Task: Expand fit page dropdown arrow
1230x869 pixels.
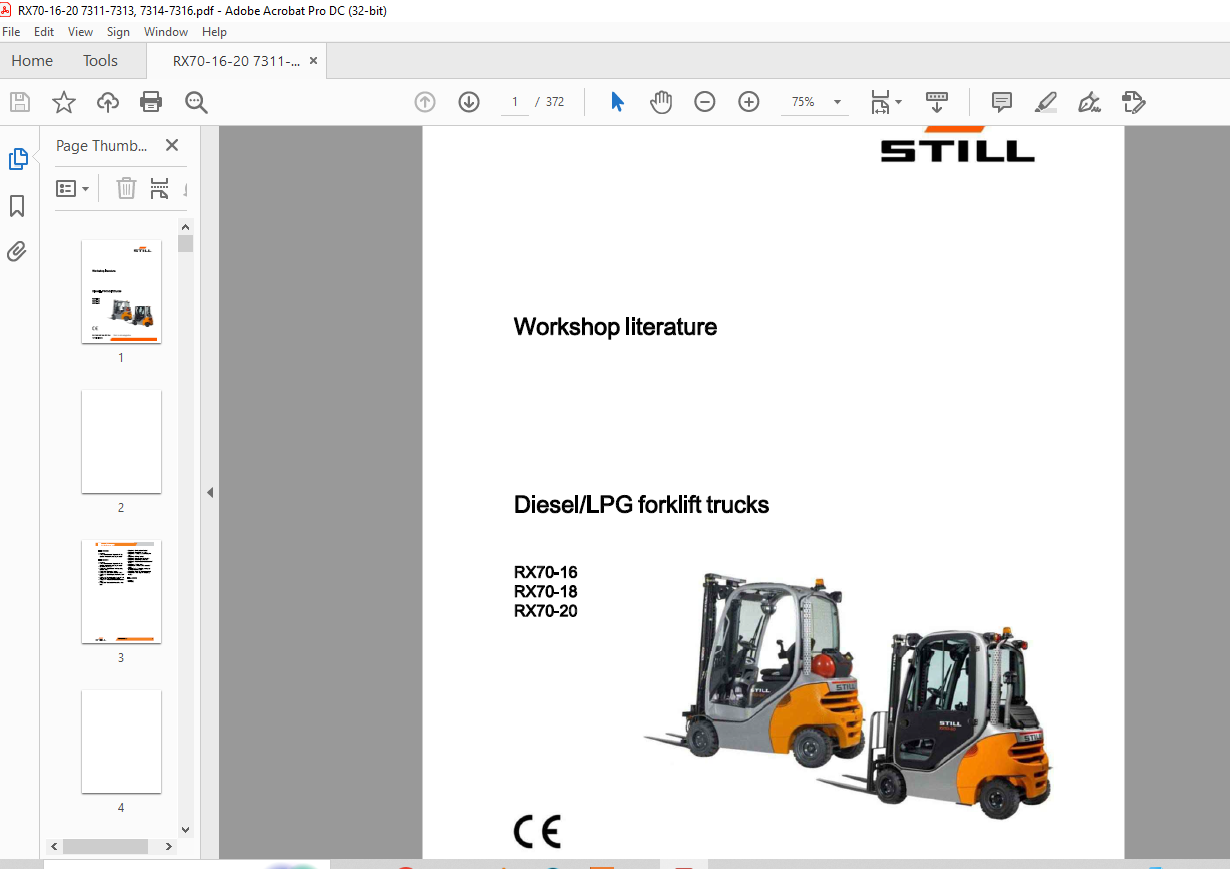Action: coord(898,102)
